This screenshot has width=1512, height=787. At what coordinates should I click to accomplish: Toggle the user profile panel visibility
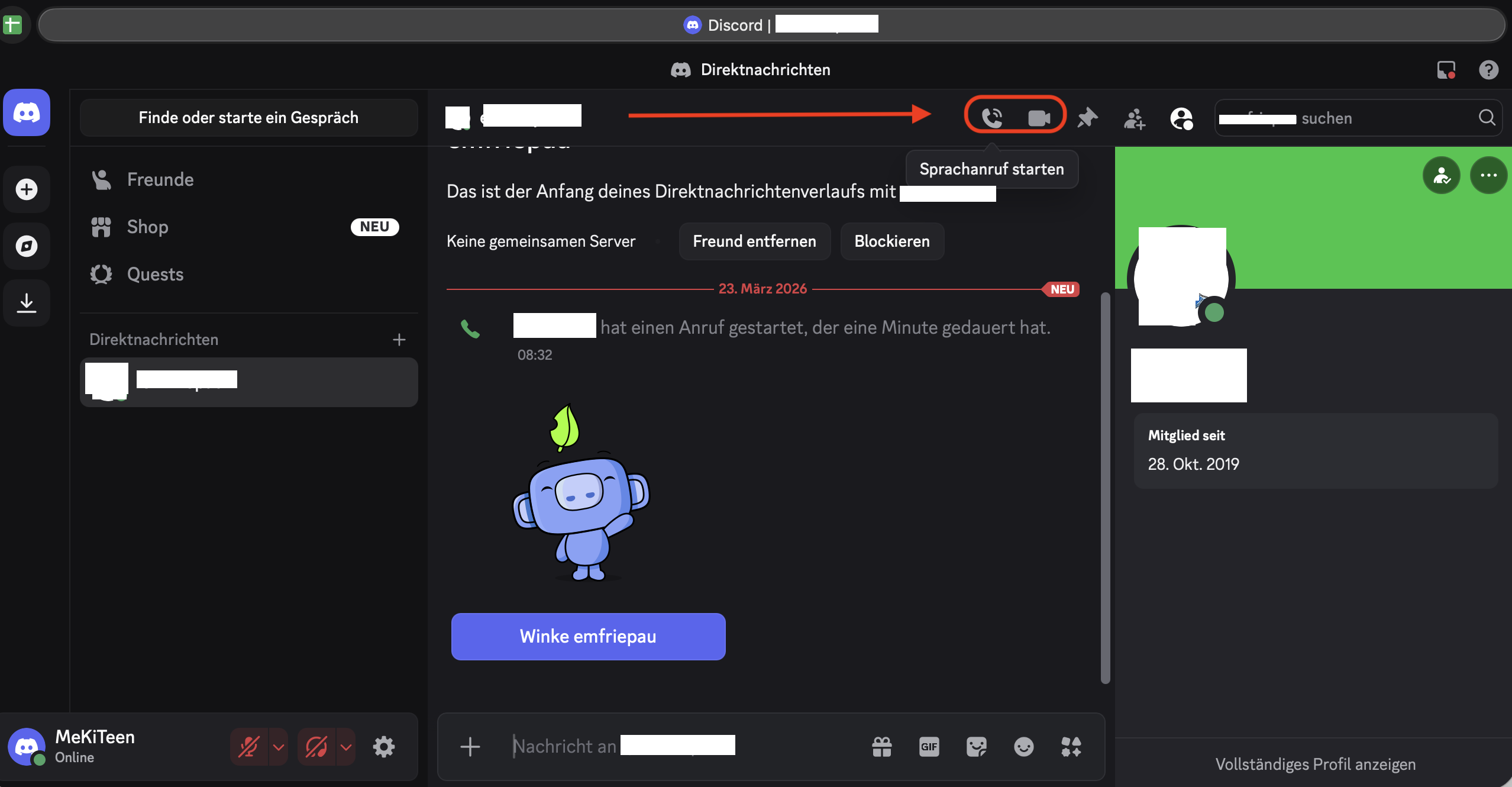tap(1181, 118)
